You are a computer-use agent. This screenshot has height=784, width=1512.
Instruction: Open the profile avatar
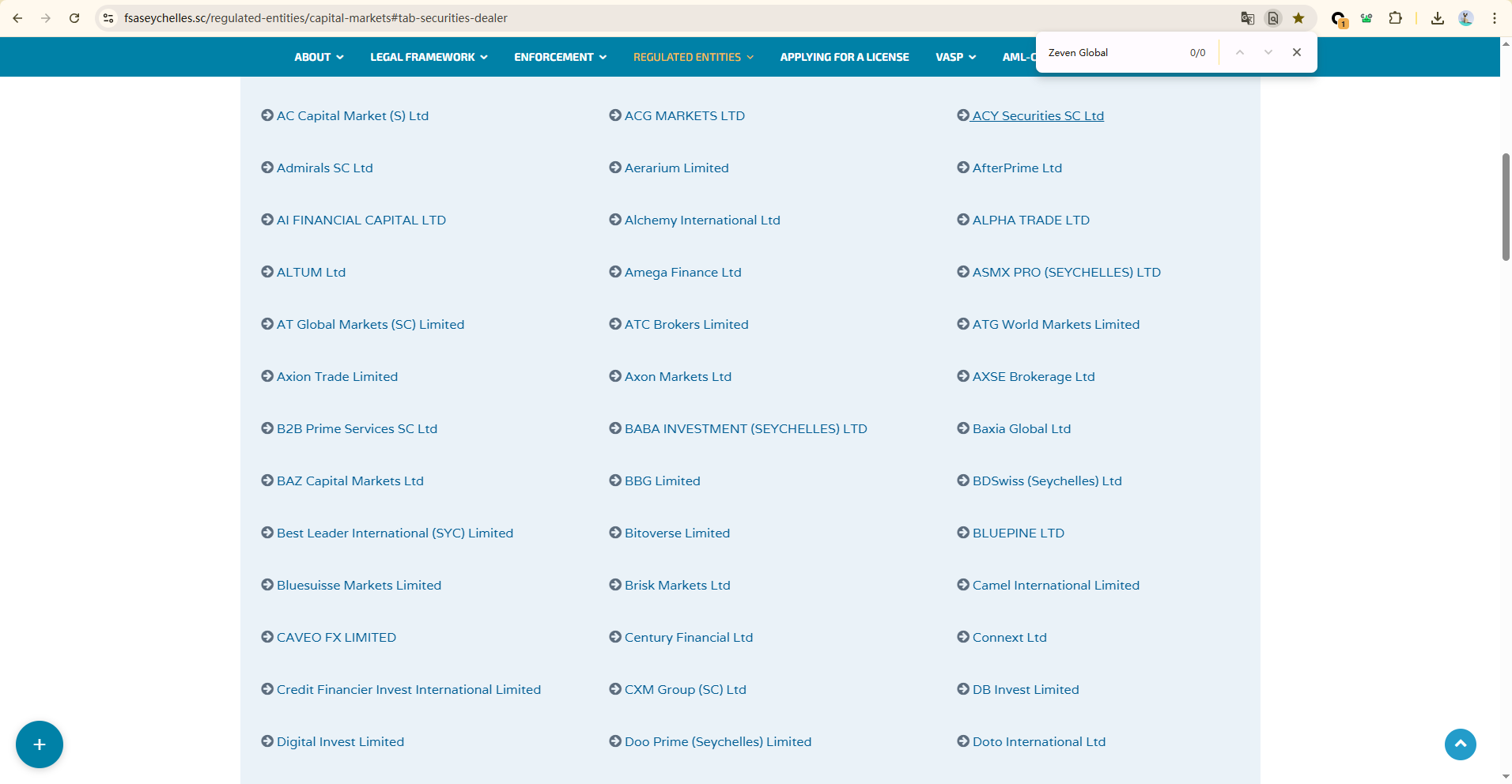point(1466,18)
